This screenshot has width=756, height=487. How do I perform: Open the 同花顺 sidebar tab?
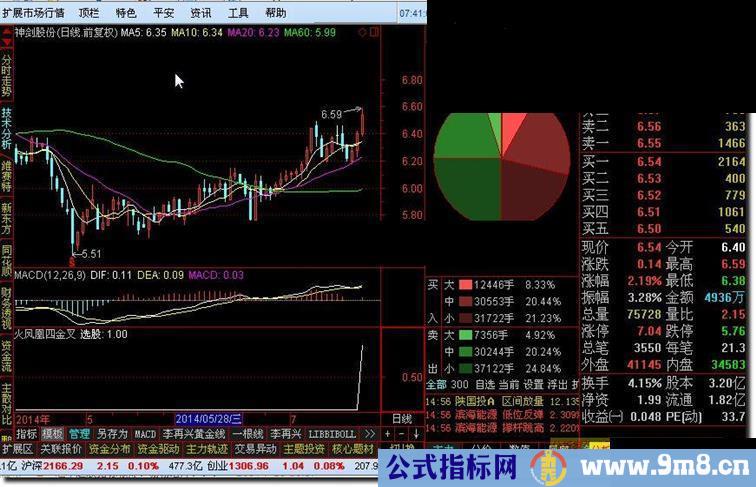(6, 260)
